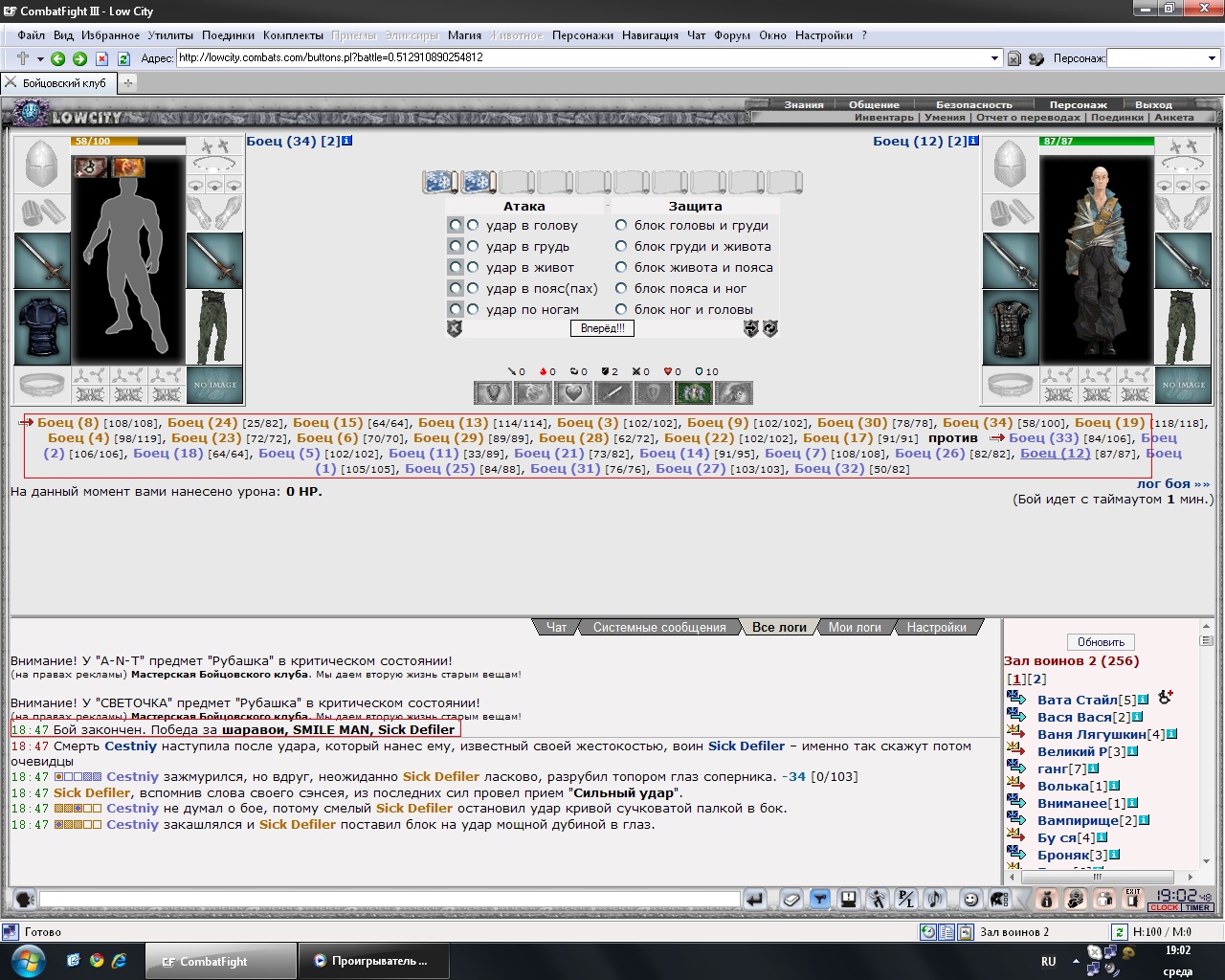The image size is (1225, 980).
Task: Open the Поединки menu in the top menu bar
Action: [x=228, y=35]
